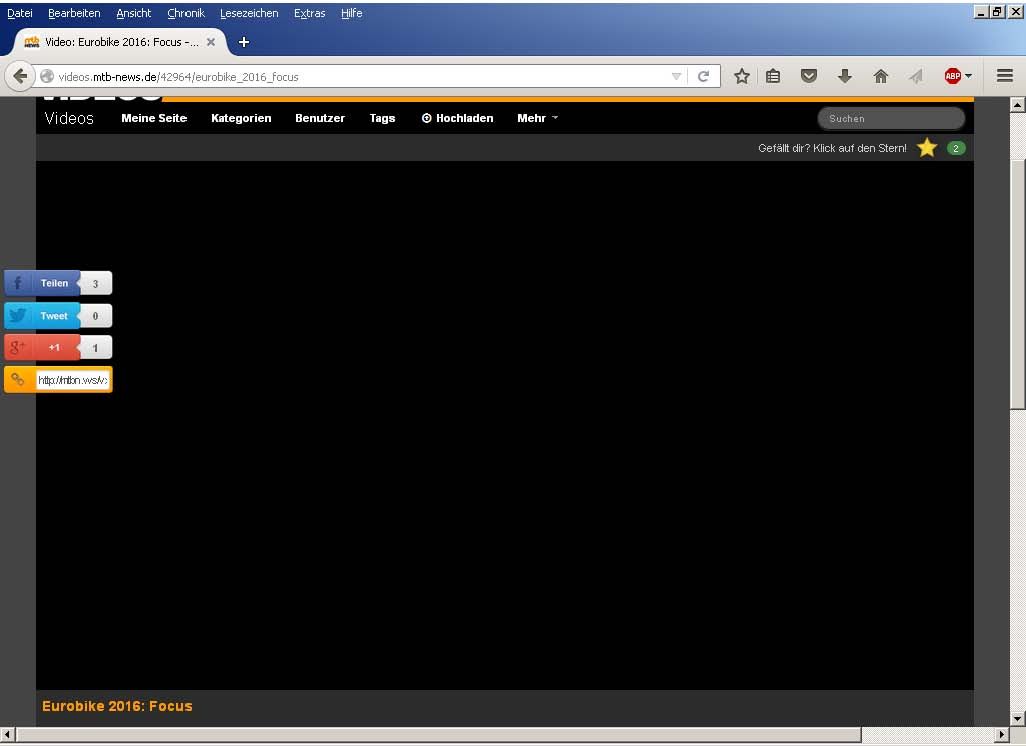The height and width of the screenshot is (746, 1026).
Task: Click the site identity globe icon
Action: (47, 77)
